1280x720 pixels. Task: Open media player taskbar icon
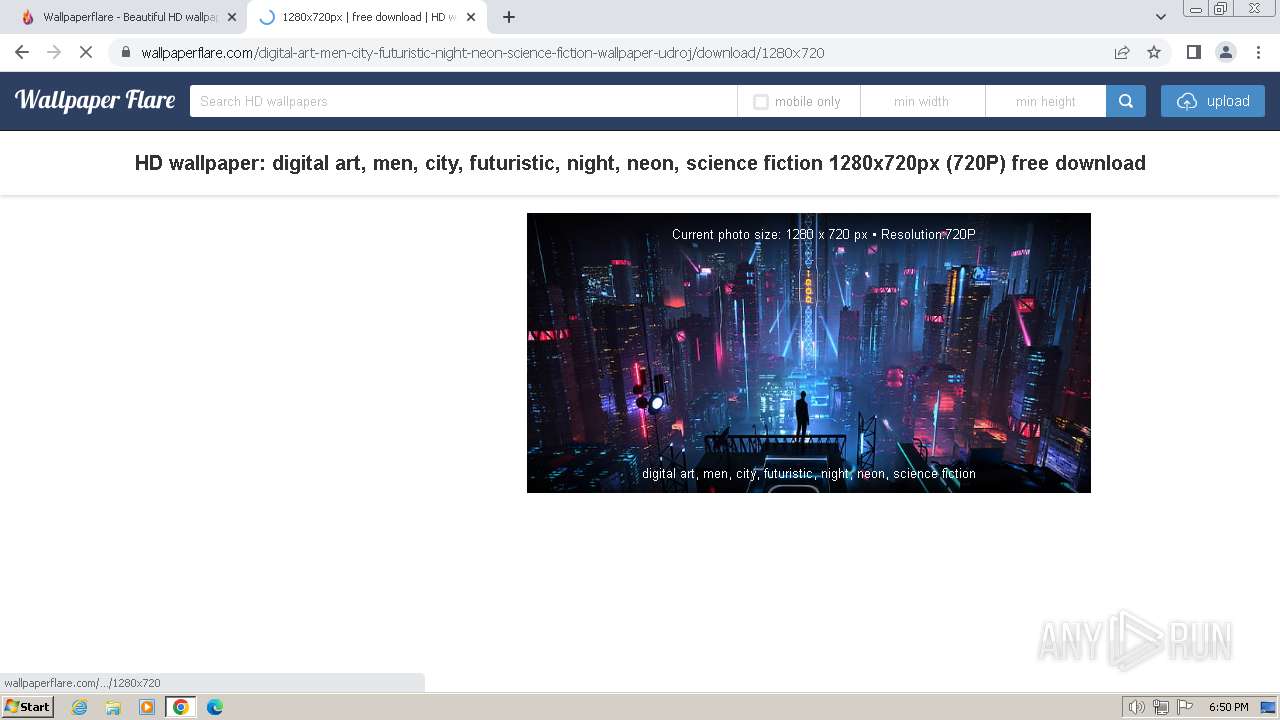tap(147, 707)
